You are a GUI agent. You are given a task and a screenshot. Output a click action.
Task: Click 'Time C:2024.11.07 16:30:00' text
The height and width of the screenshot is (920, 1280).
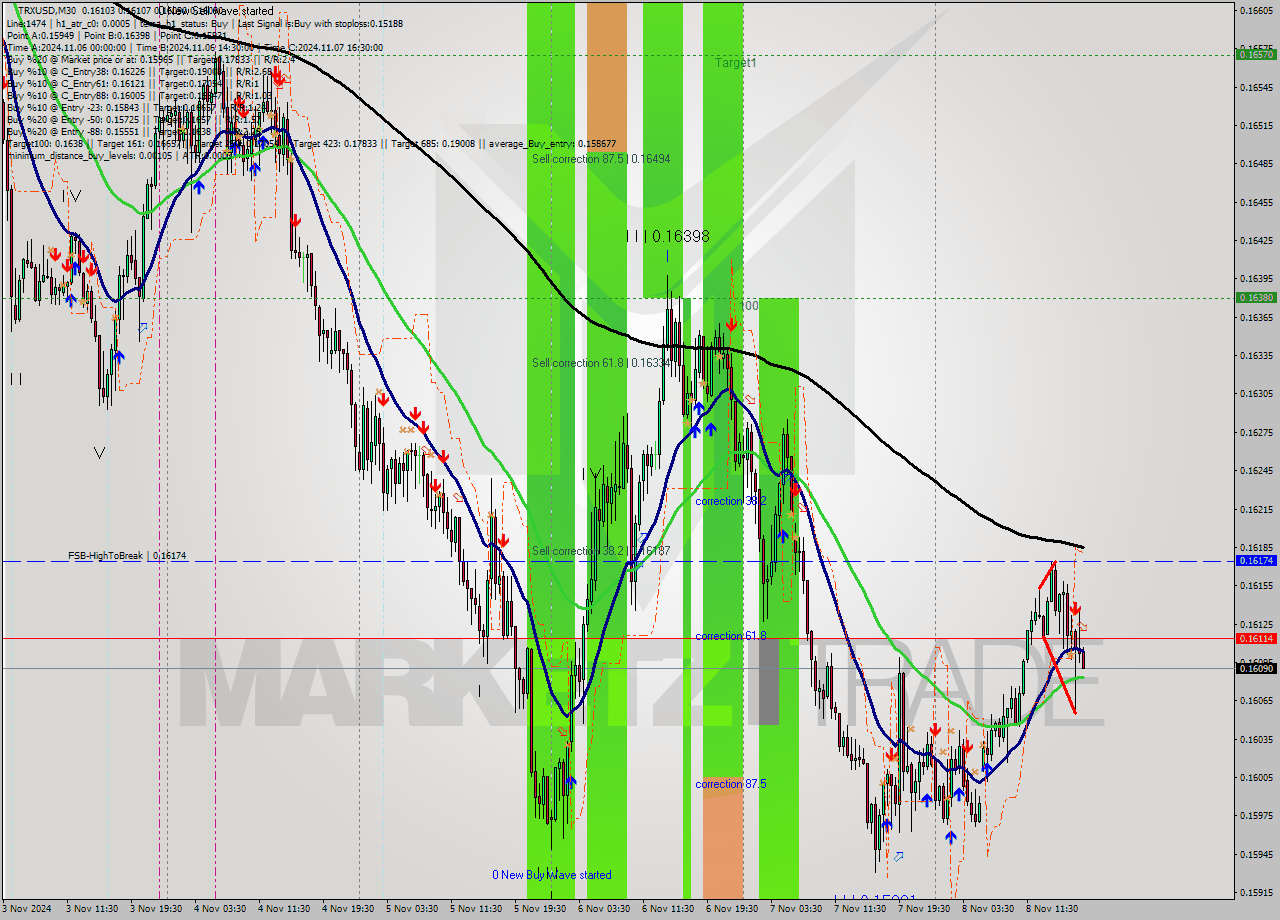pos(324,47)
